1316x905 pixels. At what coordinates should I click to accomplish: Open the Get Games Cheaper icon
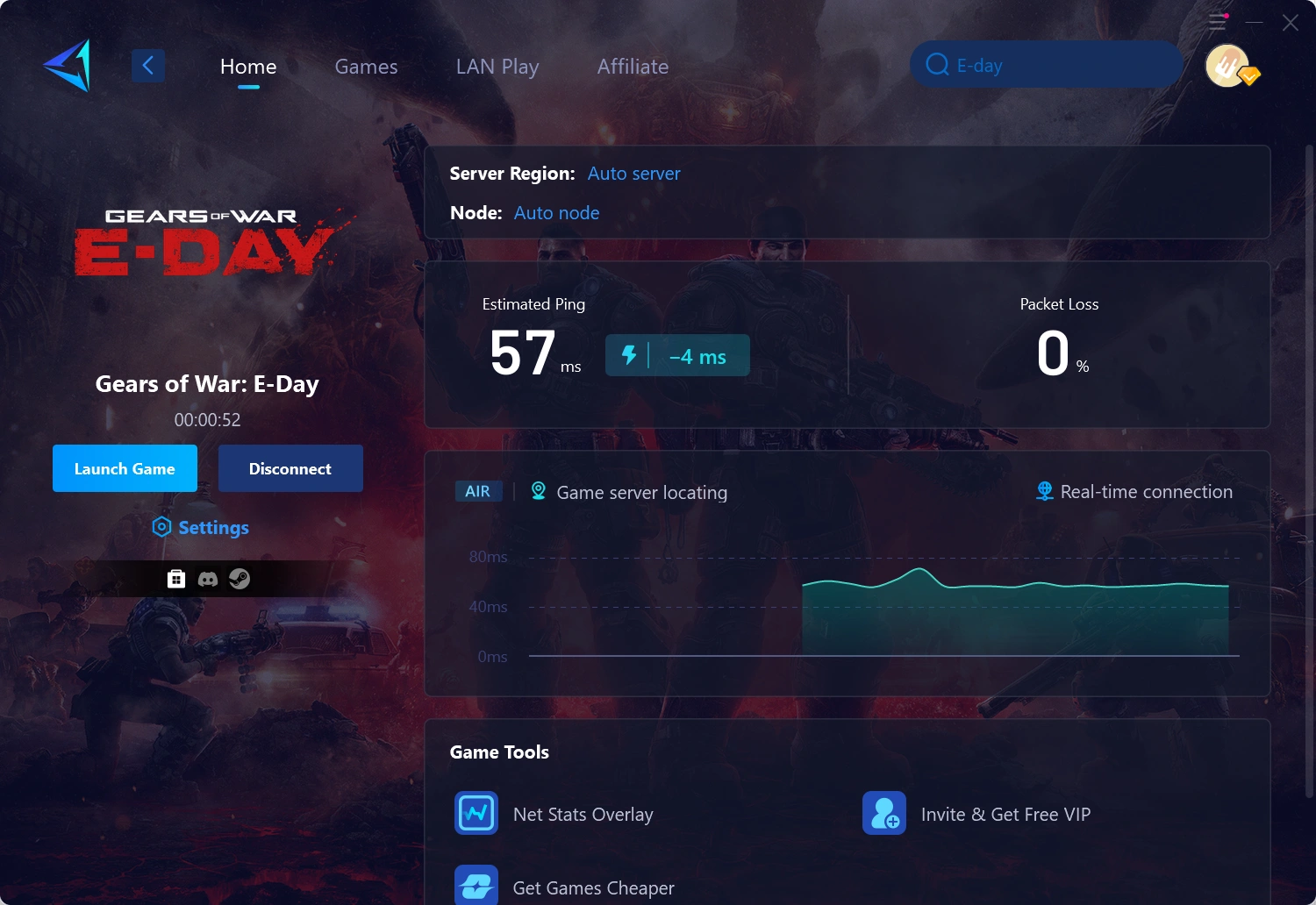click(x=476, y=885)
